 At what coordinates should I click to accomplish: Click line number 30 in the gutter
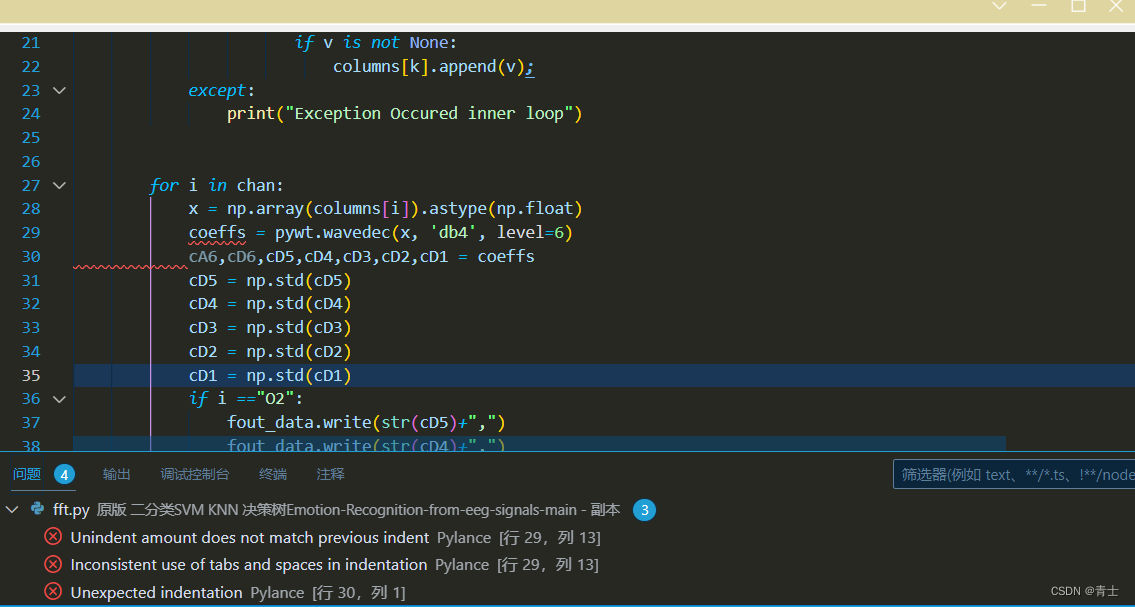click(x=31, y=256)
